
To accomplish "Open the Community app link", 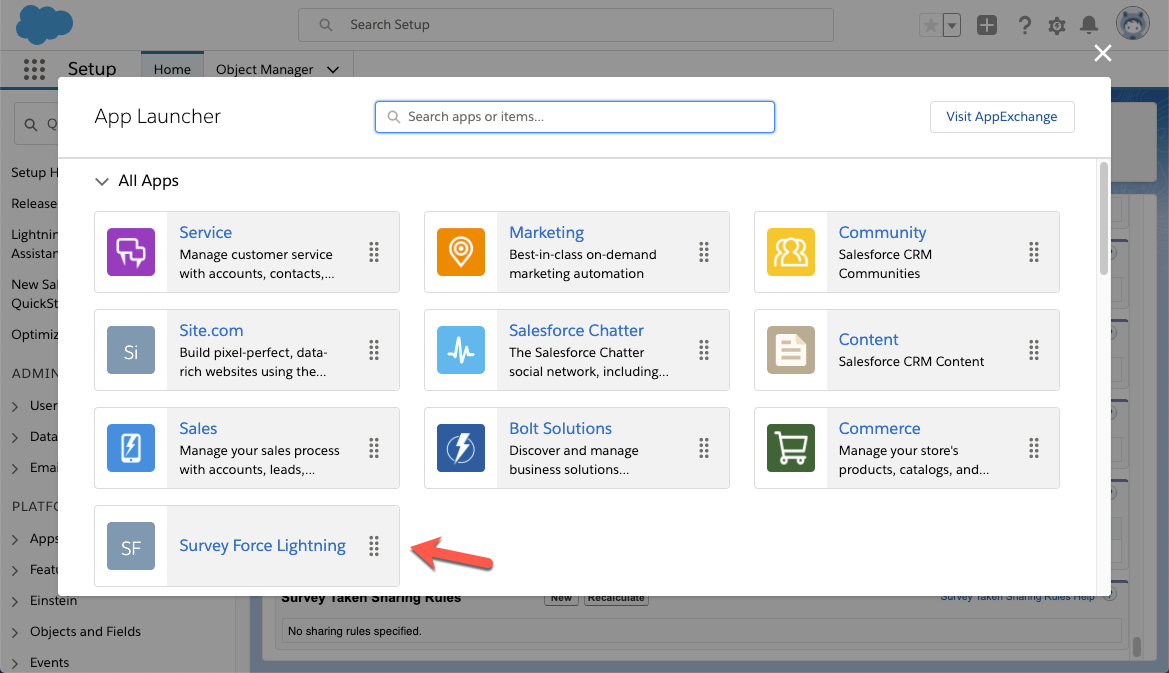I will pos(883,233).
